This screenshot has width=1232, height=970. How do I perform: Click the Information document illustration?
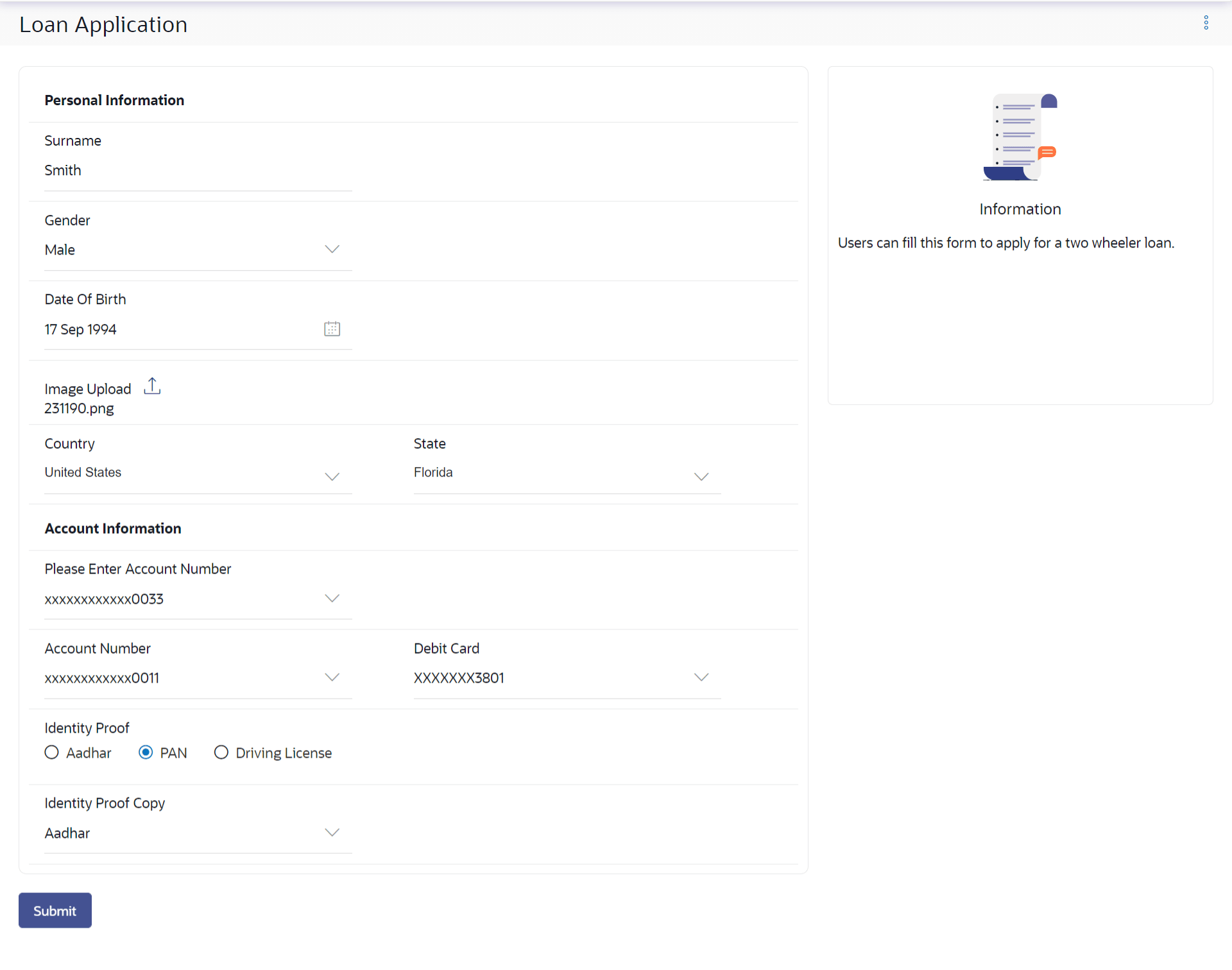[1020, 137]
